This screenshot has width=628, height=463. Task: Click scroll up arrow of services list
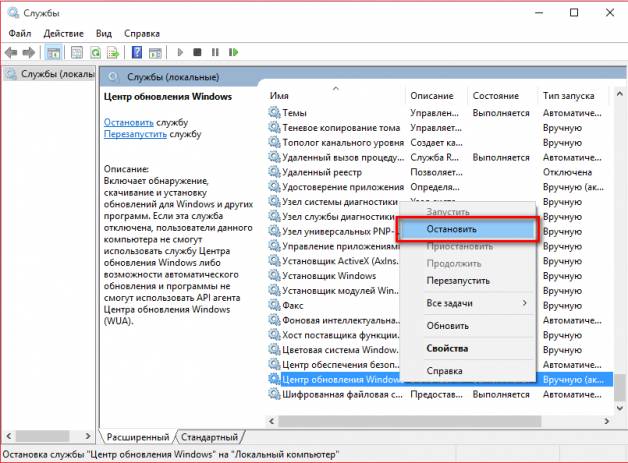[x=619, y=95]
